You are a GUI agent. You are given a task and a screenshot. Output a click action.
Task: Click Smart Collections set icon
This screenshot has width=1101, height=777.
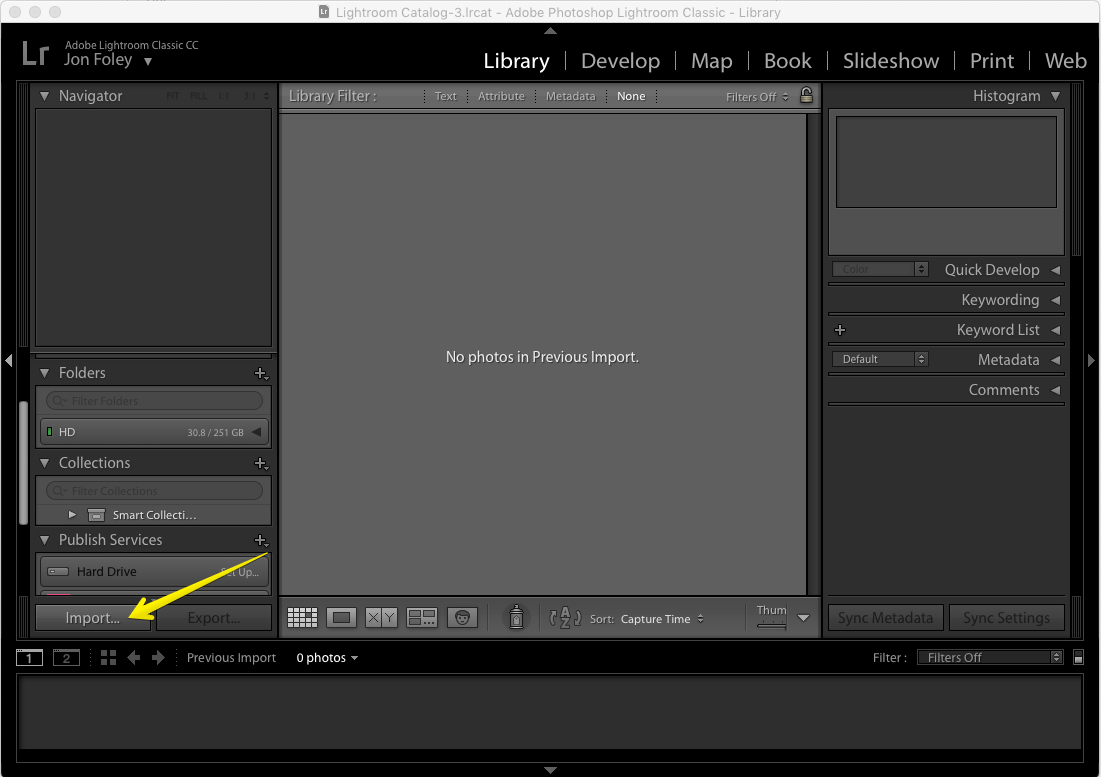coord(96,515)
